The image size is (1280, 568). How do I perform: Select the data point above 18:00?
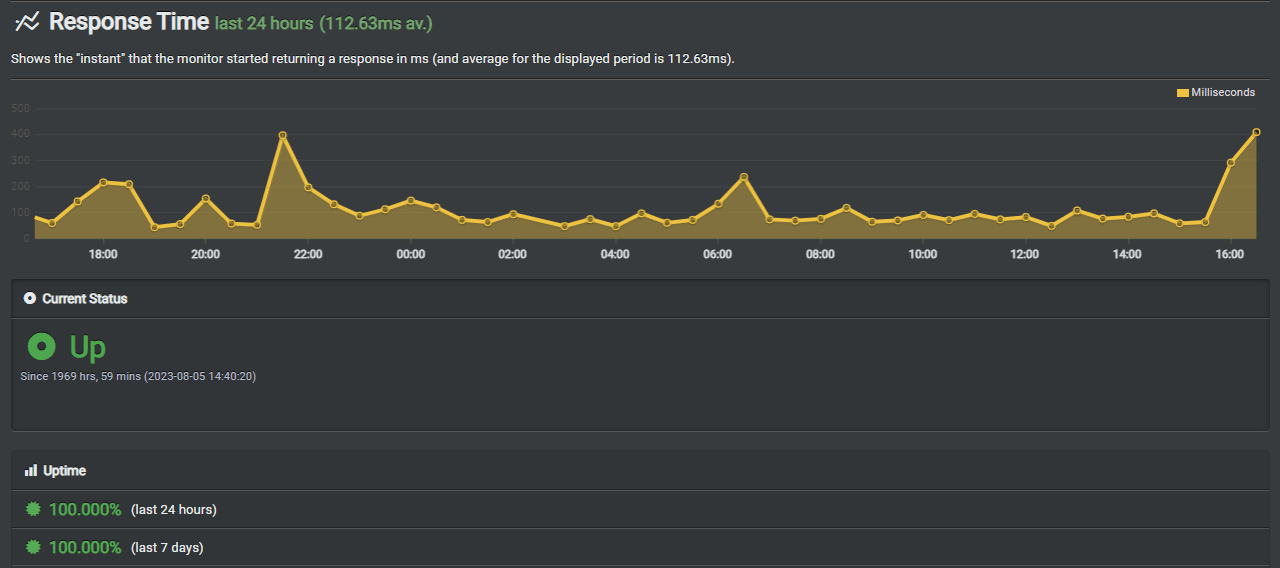pos(103,182)
